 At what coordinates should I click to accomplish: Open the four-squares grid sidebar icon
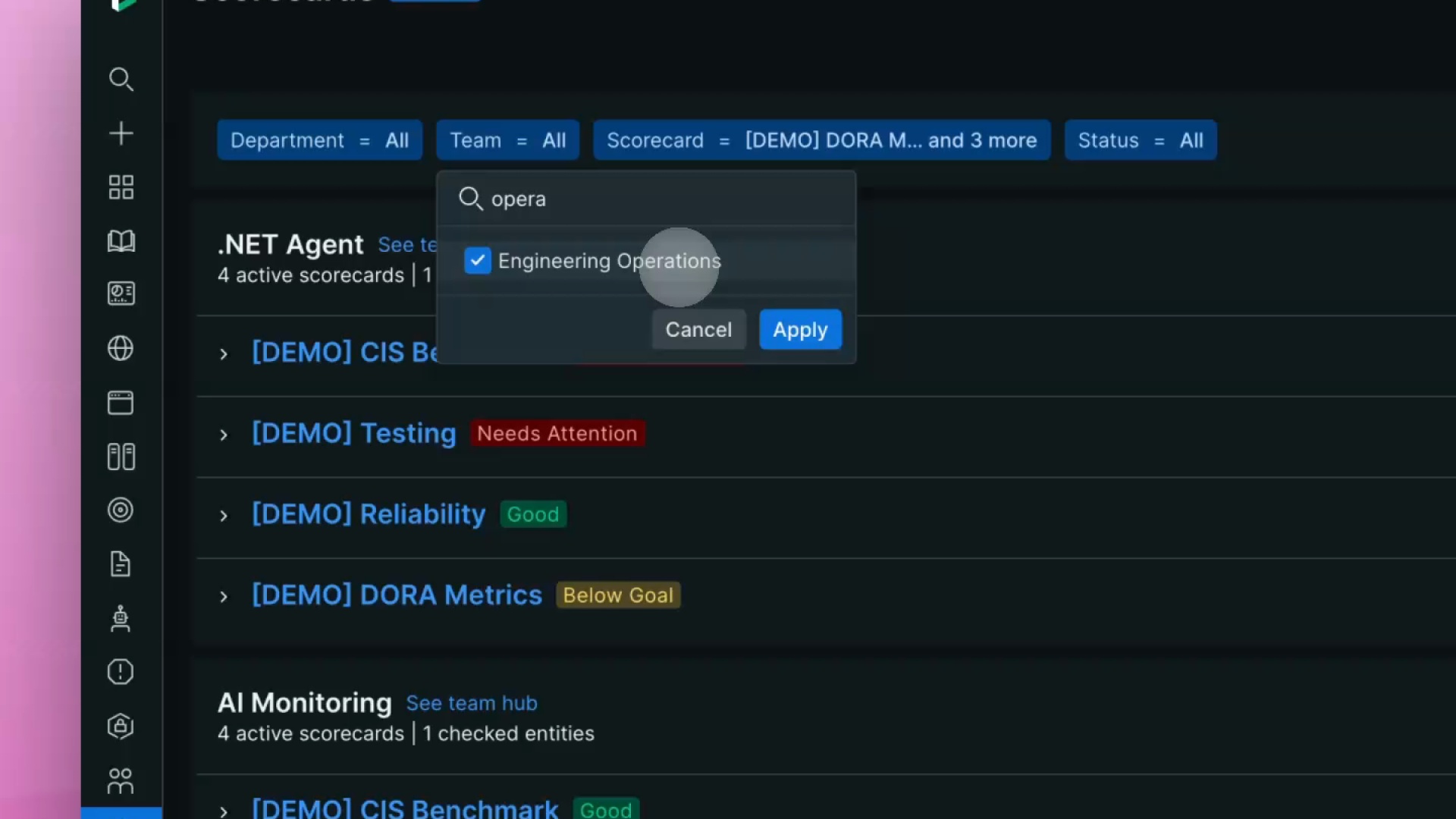click(x=121, y=187)
